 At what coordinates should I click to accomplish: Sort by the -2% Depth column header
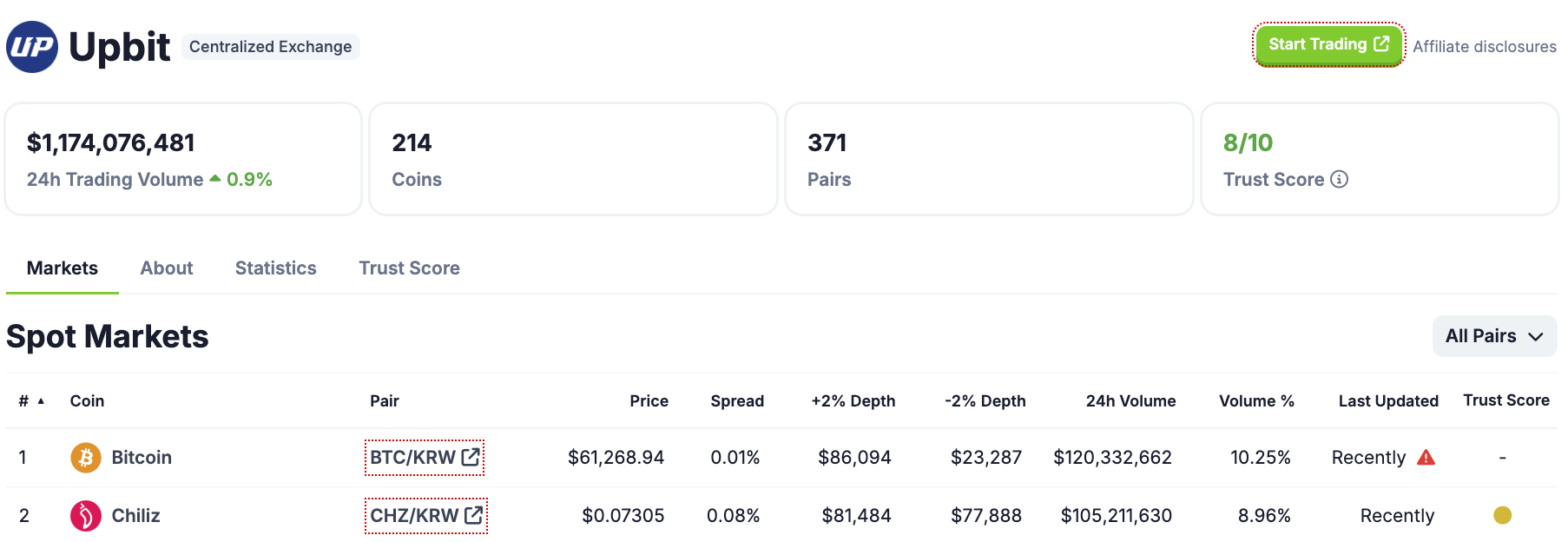point(985,401)
